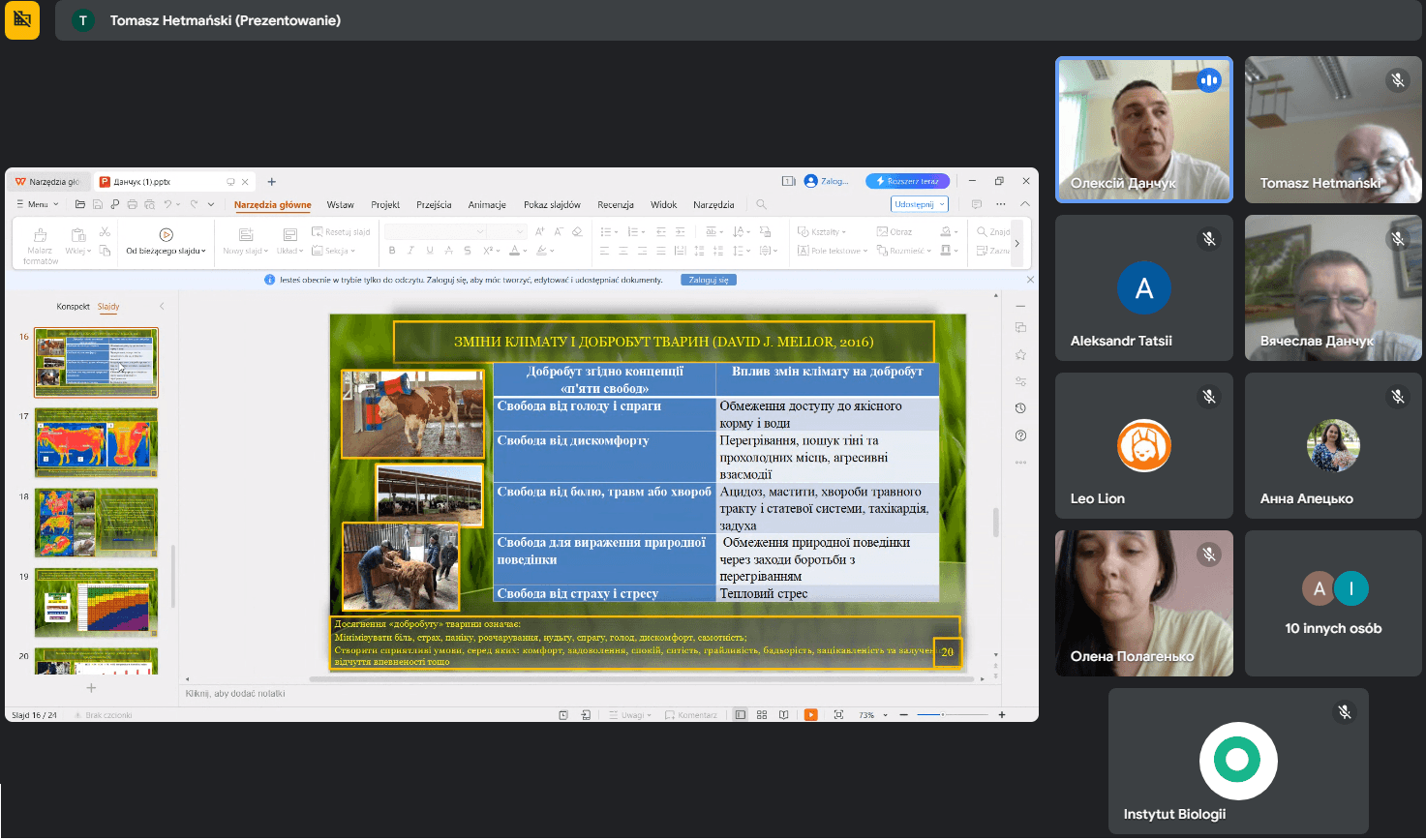Open file folder icon in quick toolbar
Viewport: 1426px width, 840px height.
coord(80,204)
